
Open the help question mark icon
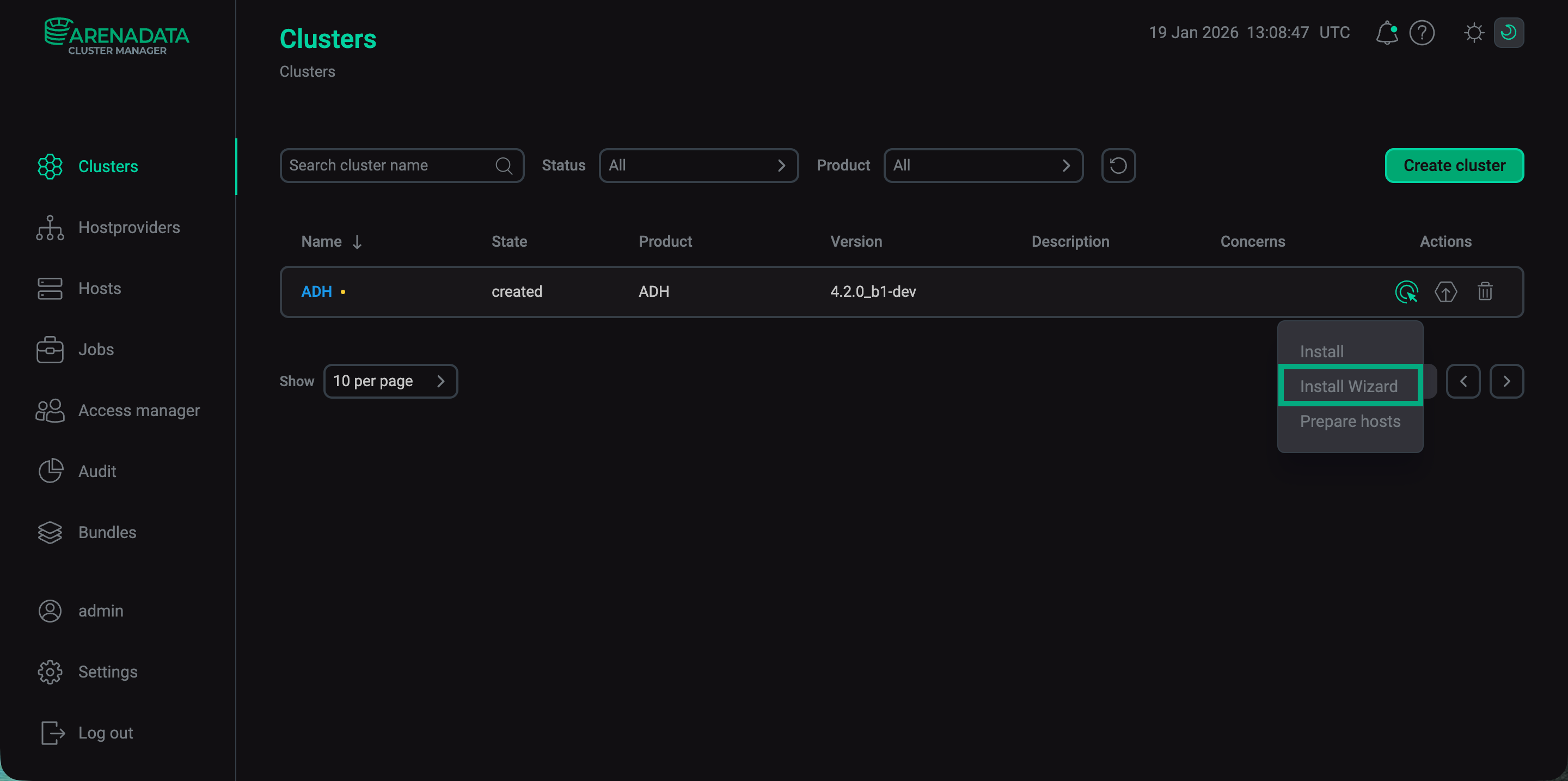[1422, 33]
